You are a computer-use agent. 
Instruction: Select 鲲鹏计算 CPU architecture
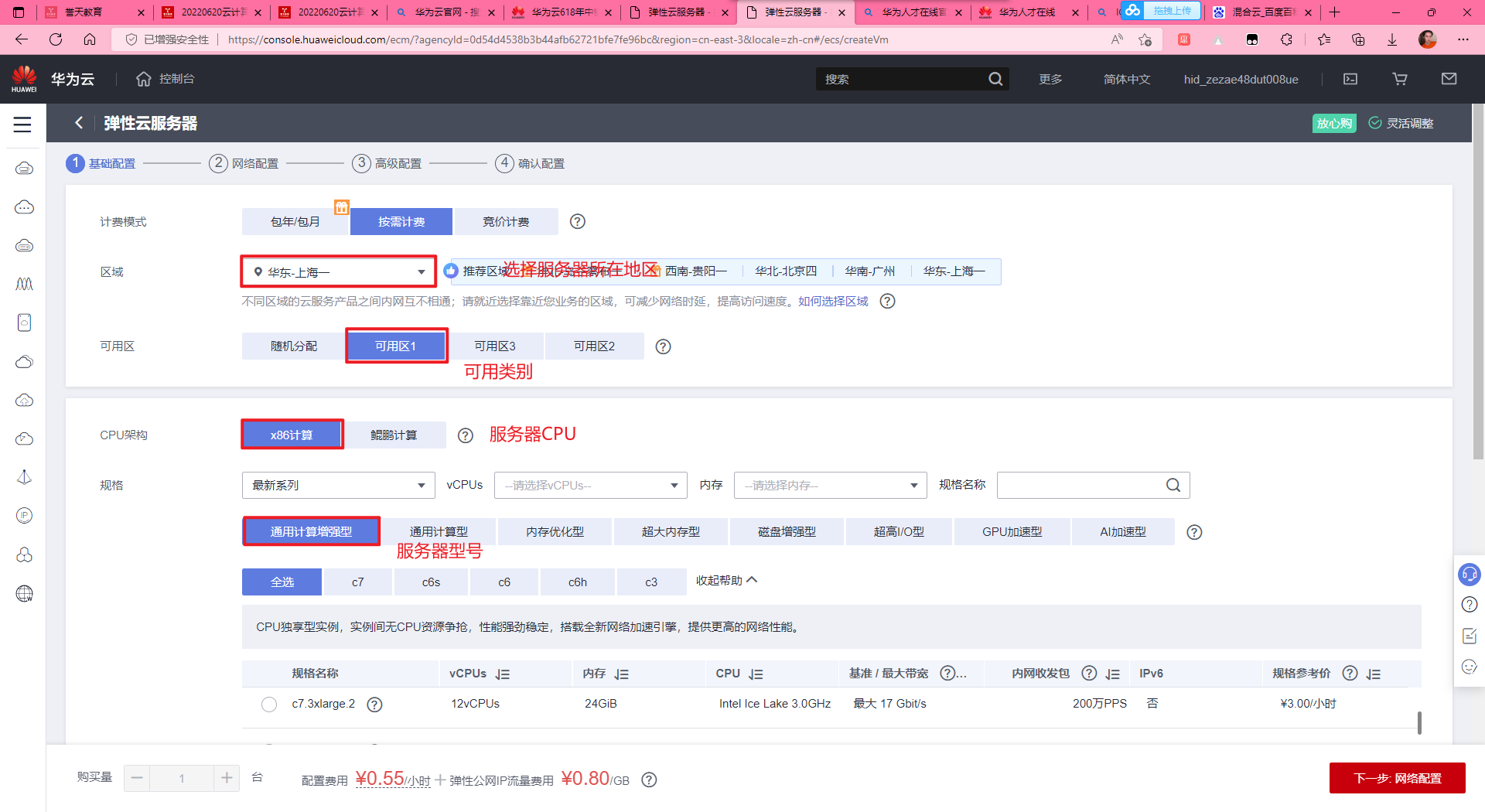click(x=394, y=435)
